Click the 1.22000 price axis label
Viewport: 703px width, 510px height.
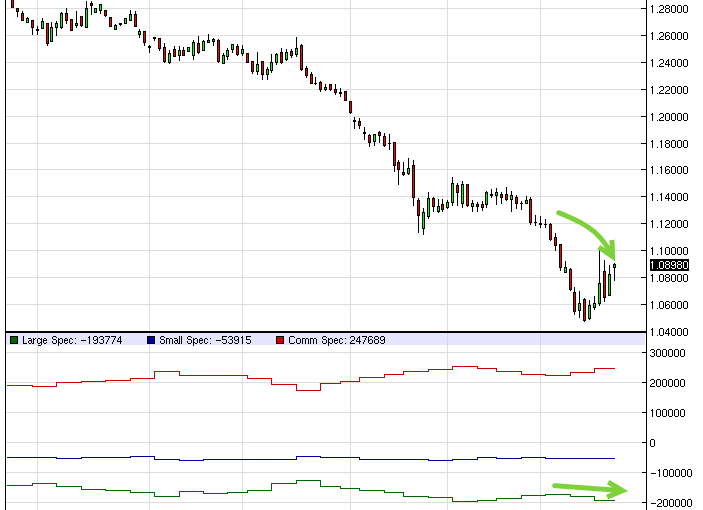pyautogui.click(x=669, y=90)
